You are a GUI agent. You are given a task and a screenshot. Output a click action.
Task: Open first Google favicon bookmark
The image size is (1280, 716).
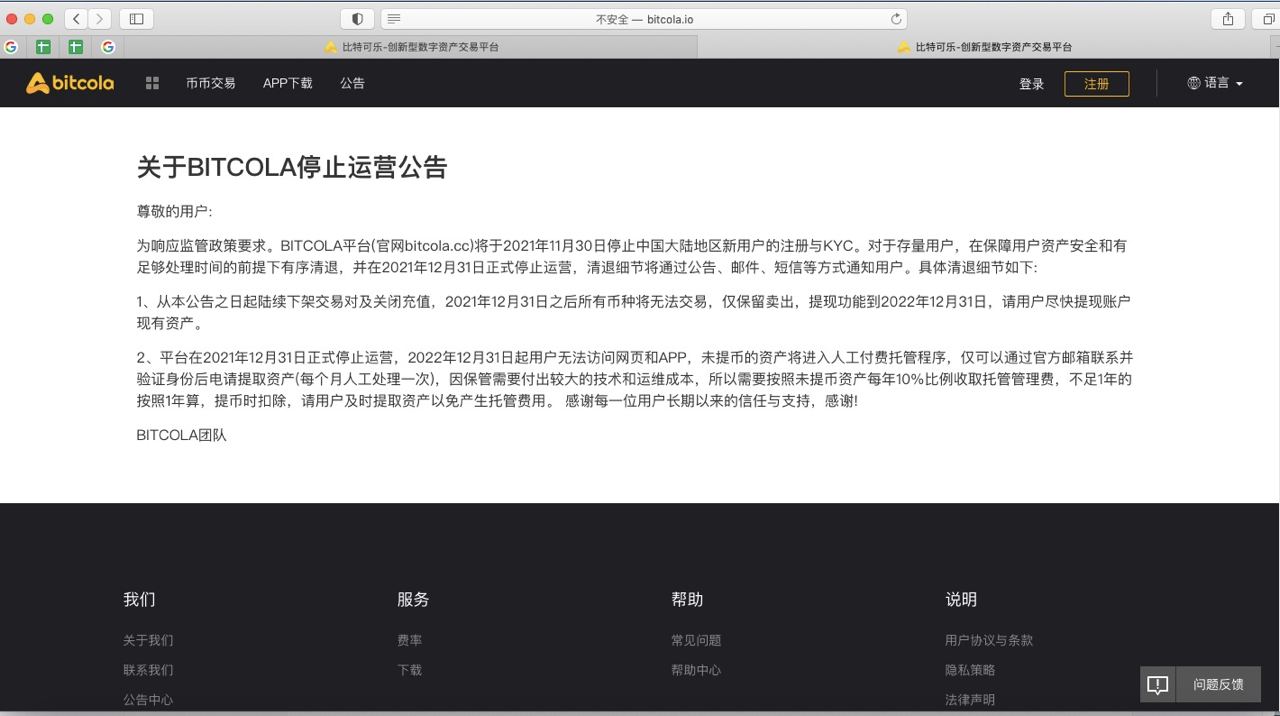11,46
